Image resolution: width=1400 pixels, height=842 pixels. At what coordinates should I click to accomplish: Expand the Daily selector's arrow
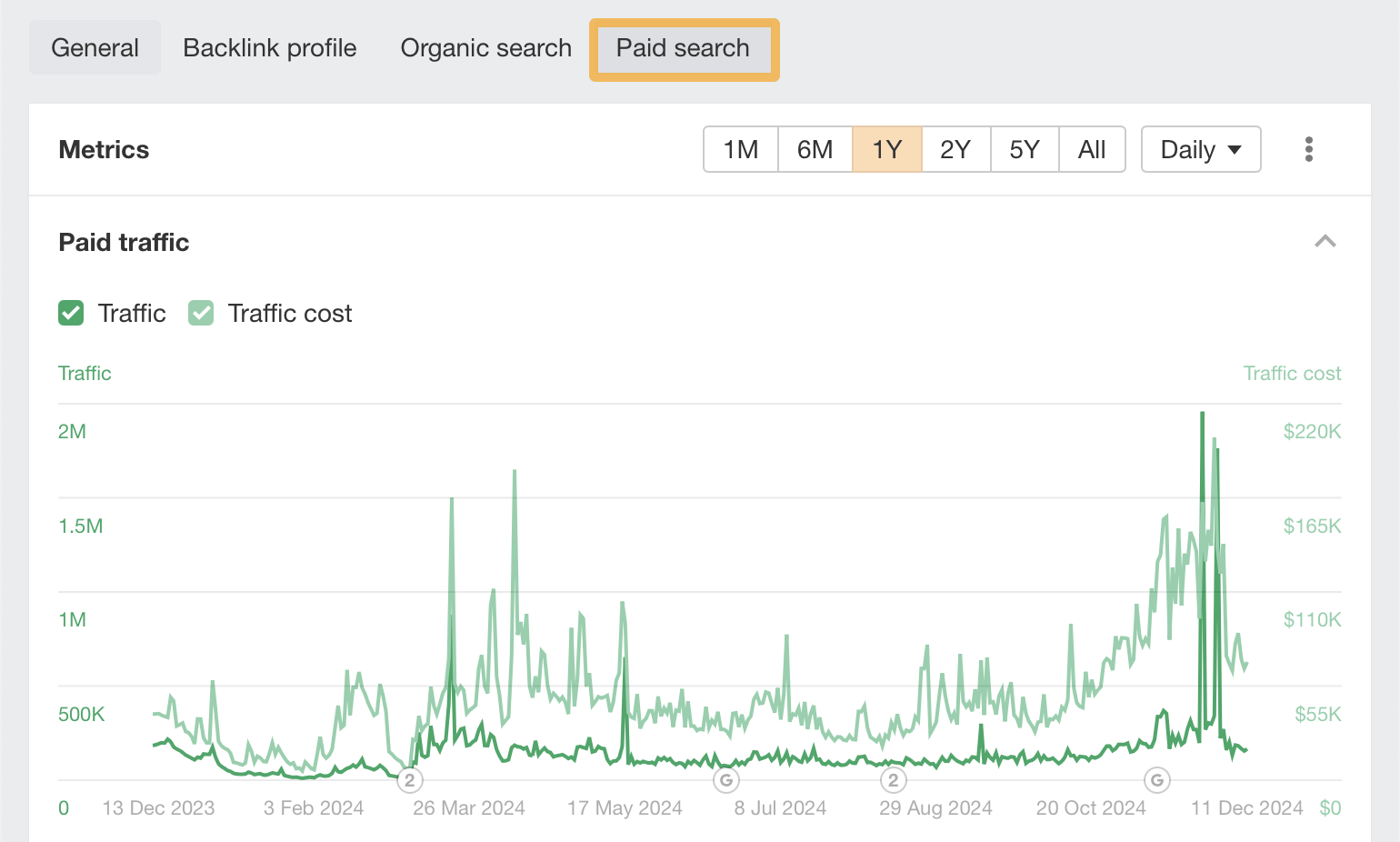tap(1235, 149)
